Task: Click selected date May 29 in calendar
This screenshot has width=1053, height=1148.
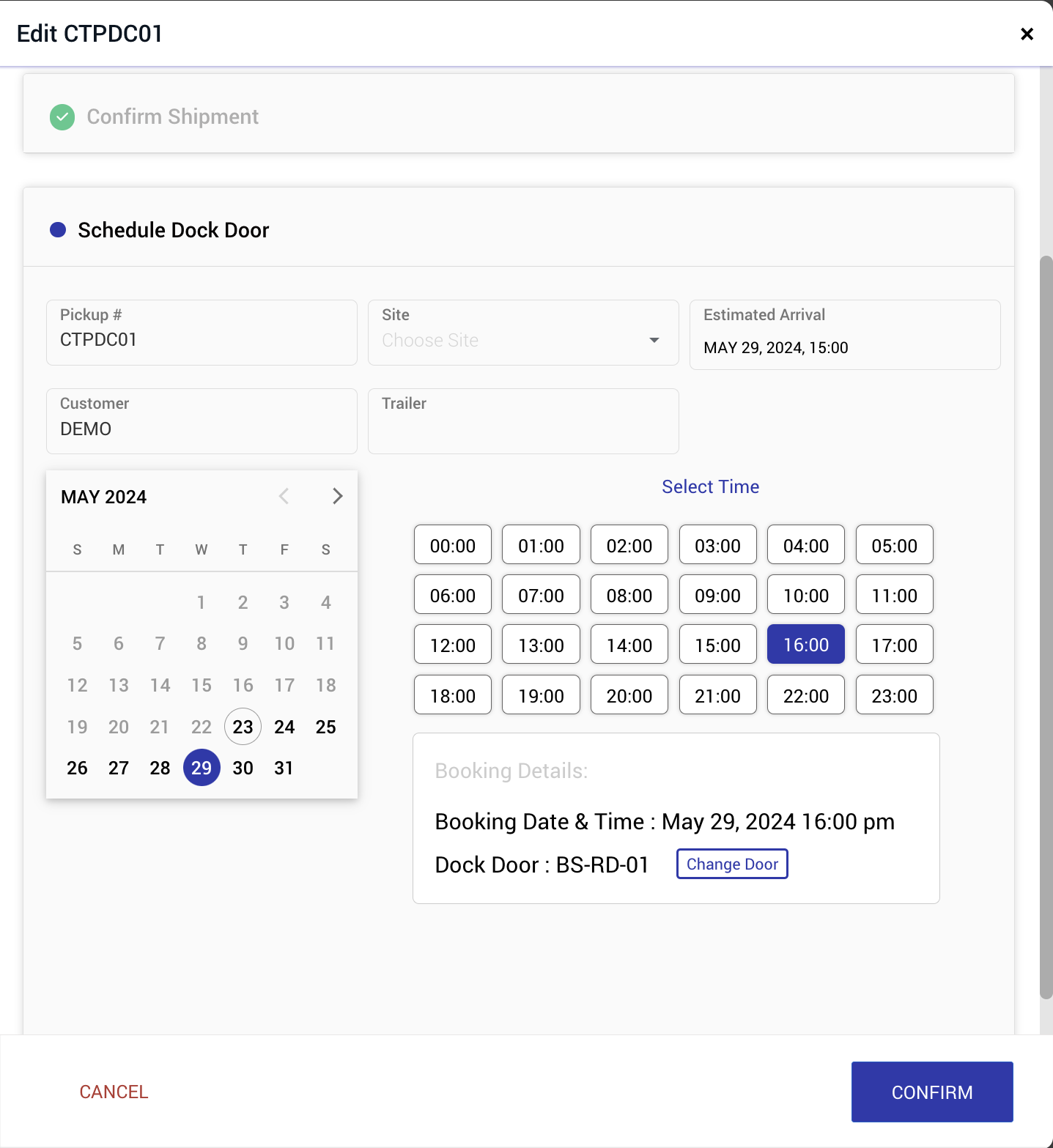Action: click(202, 768)
